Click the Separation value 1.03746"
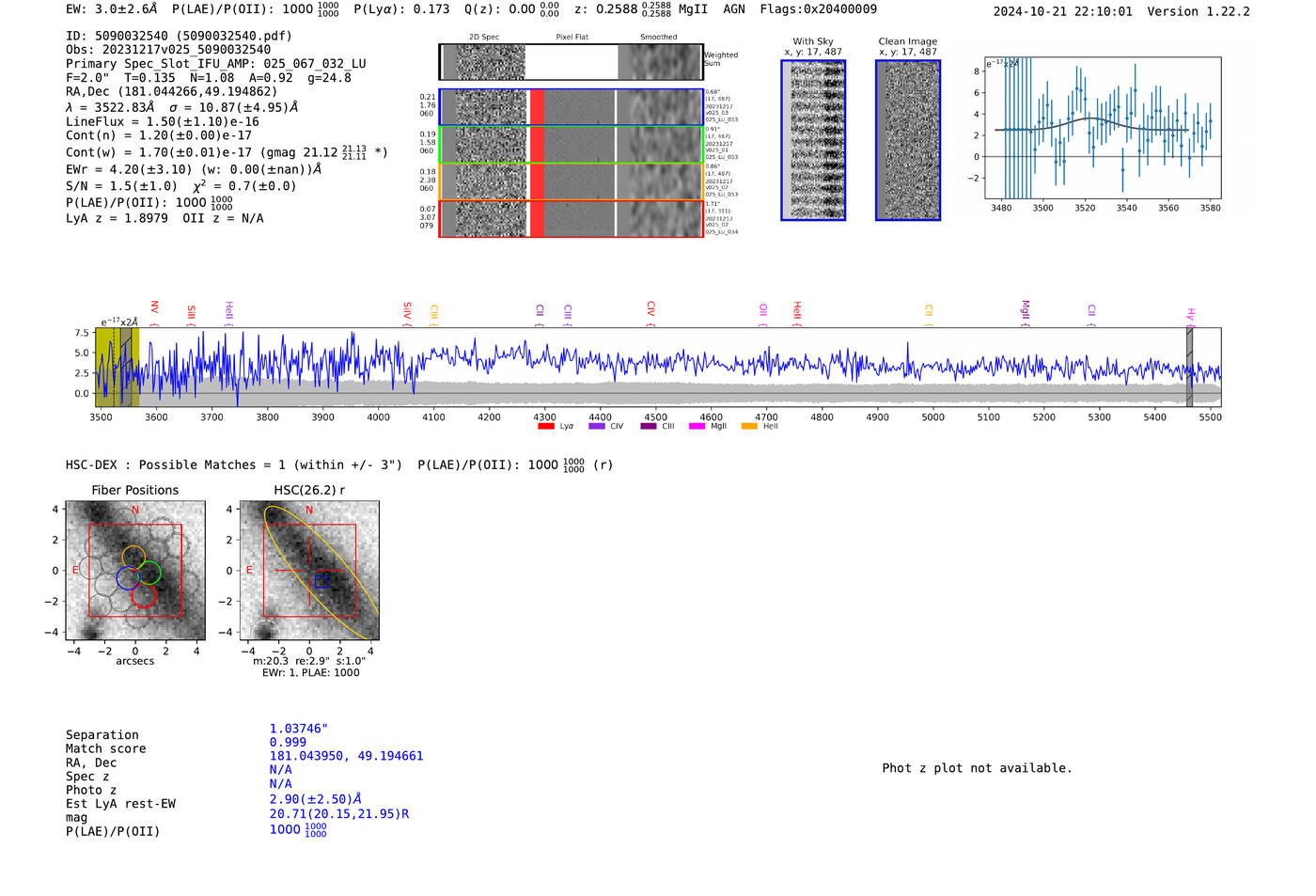1316x896 pixels. click(299, 729)
